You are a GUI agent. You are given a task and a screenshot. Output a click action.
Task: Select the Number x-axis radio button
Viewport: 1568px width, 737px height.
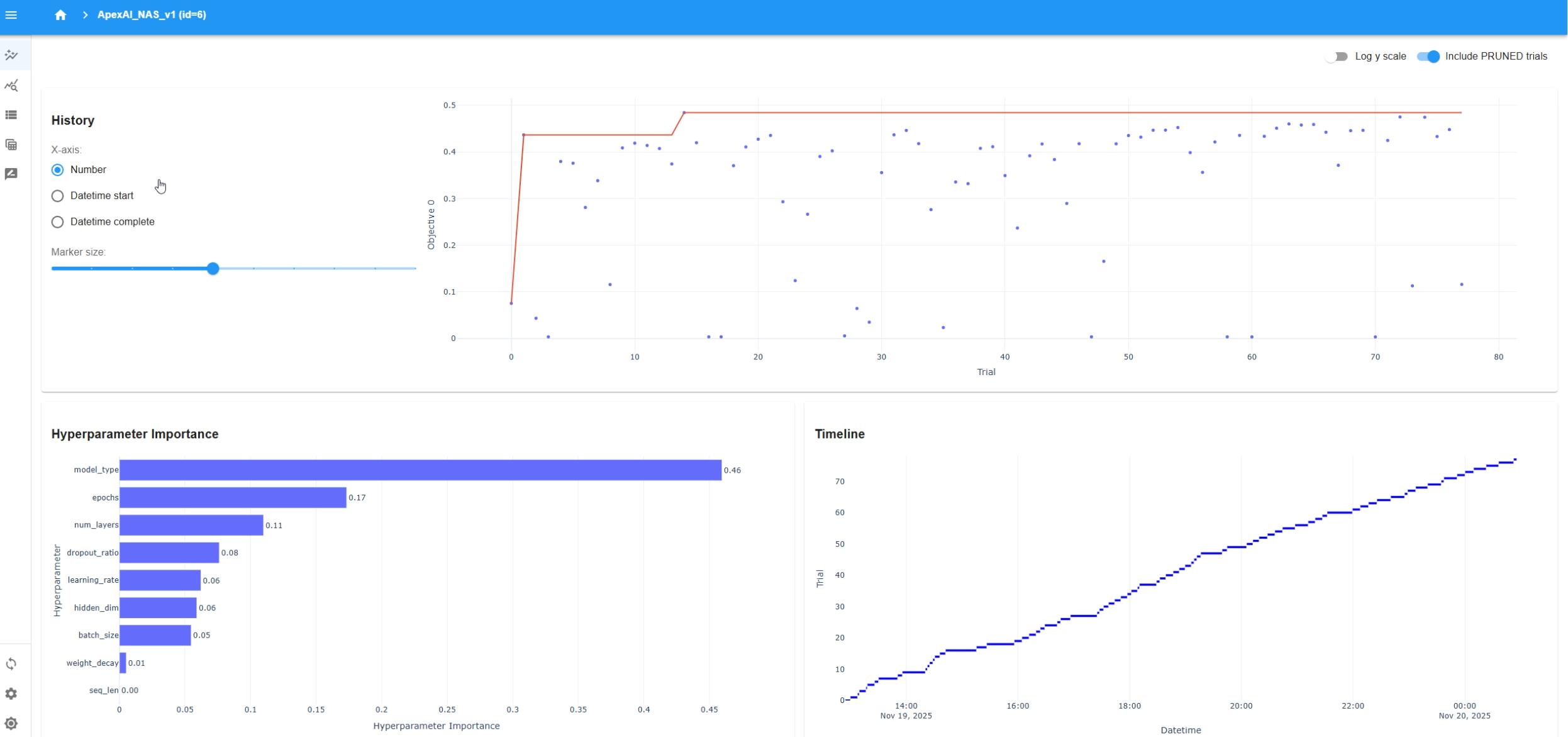pos(57,170)
